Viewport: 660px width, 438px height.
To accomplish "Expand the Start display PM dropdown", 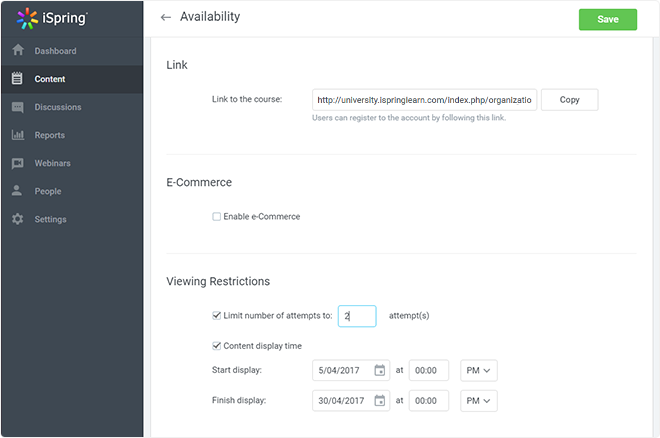I will click(479, 370).
